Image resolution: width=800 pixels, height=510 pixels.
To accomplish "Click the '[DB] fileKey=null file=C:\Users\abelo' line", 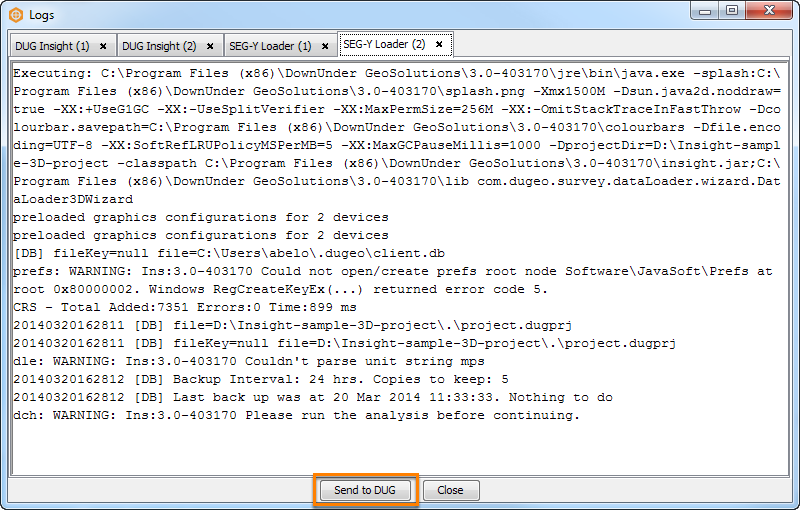I will coord(229,253).
